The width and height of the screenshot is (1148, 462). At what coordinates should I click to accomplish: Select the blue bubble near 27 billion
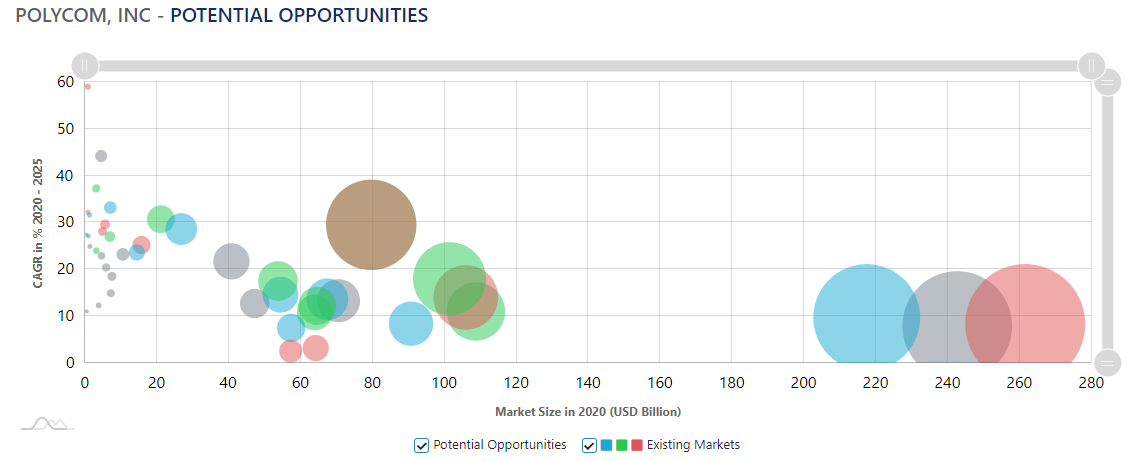click(182, 228)
